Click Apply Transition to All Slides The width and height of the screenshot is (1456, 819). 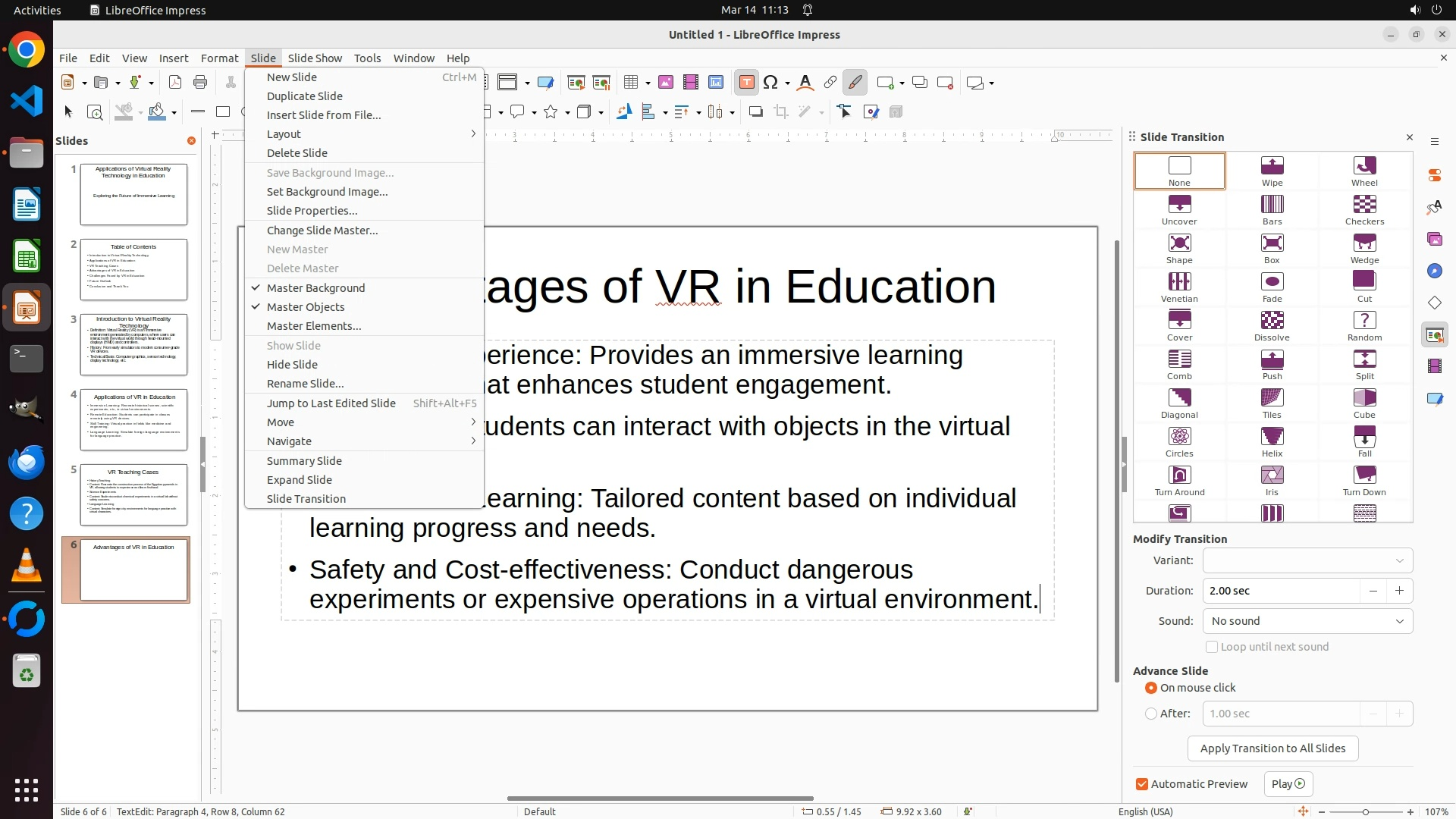tap(1272, 748)
